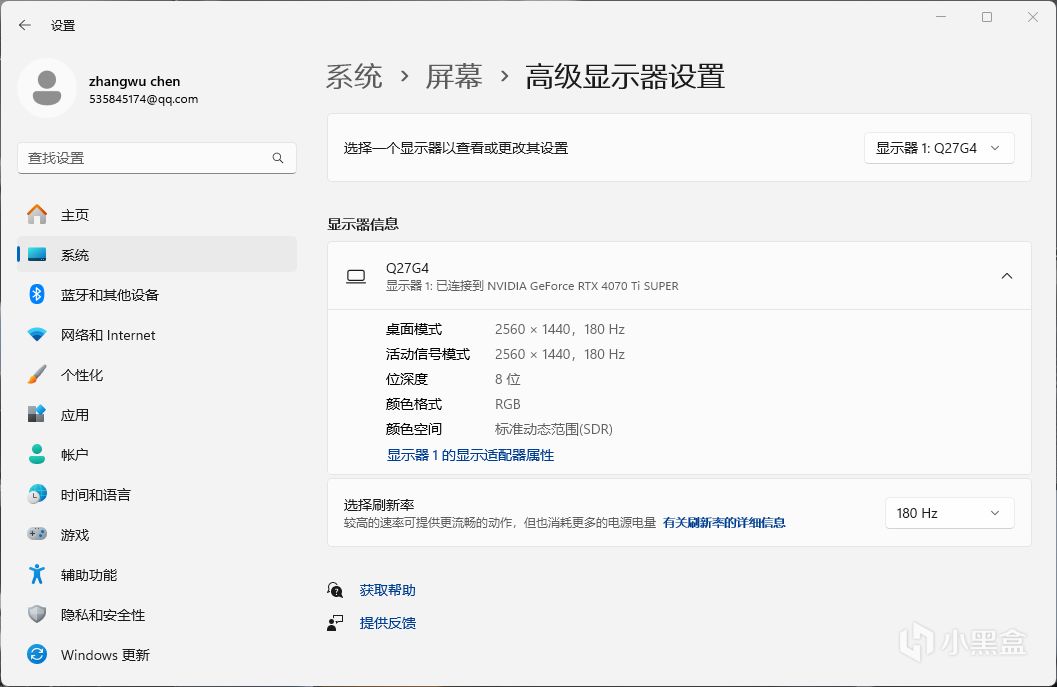Screen dimensions: 1057x687
Task: Go to the 游戏 settings section
Action: [x=74, y=534]
